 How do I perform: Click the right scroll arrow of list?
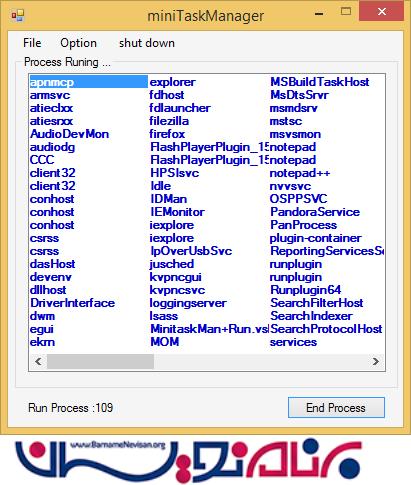point(376,361)
